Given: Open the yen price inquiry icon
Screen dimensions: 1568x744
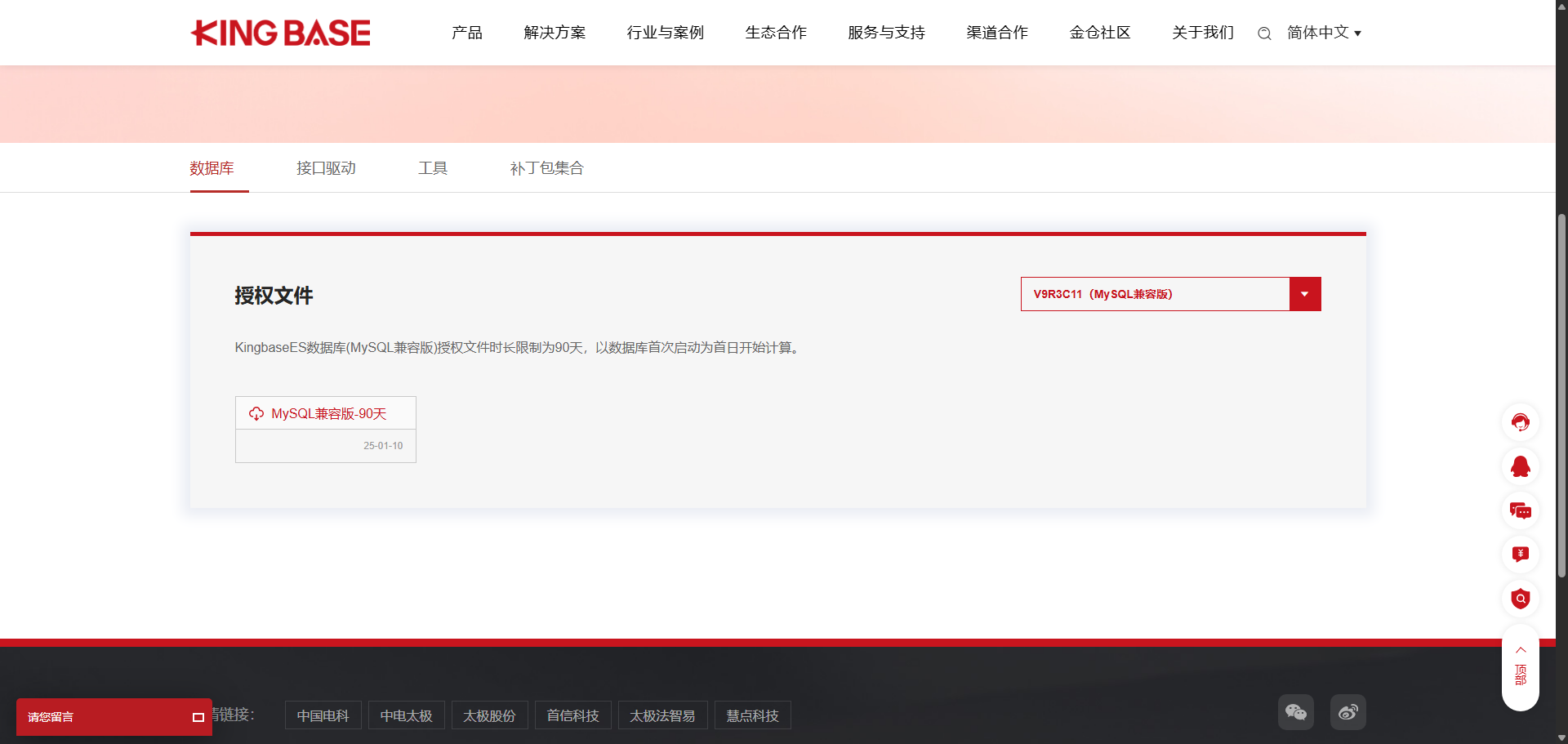Looking at the screenshot, I should 1521,555.
